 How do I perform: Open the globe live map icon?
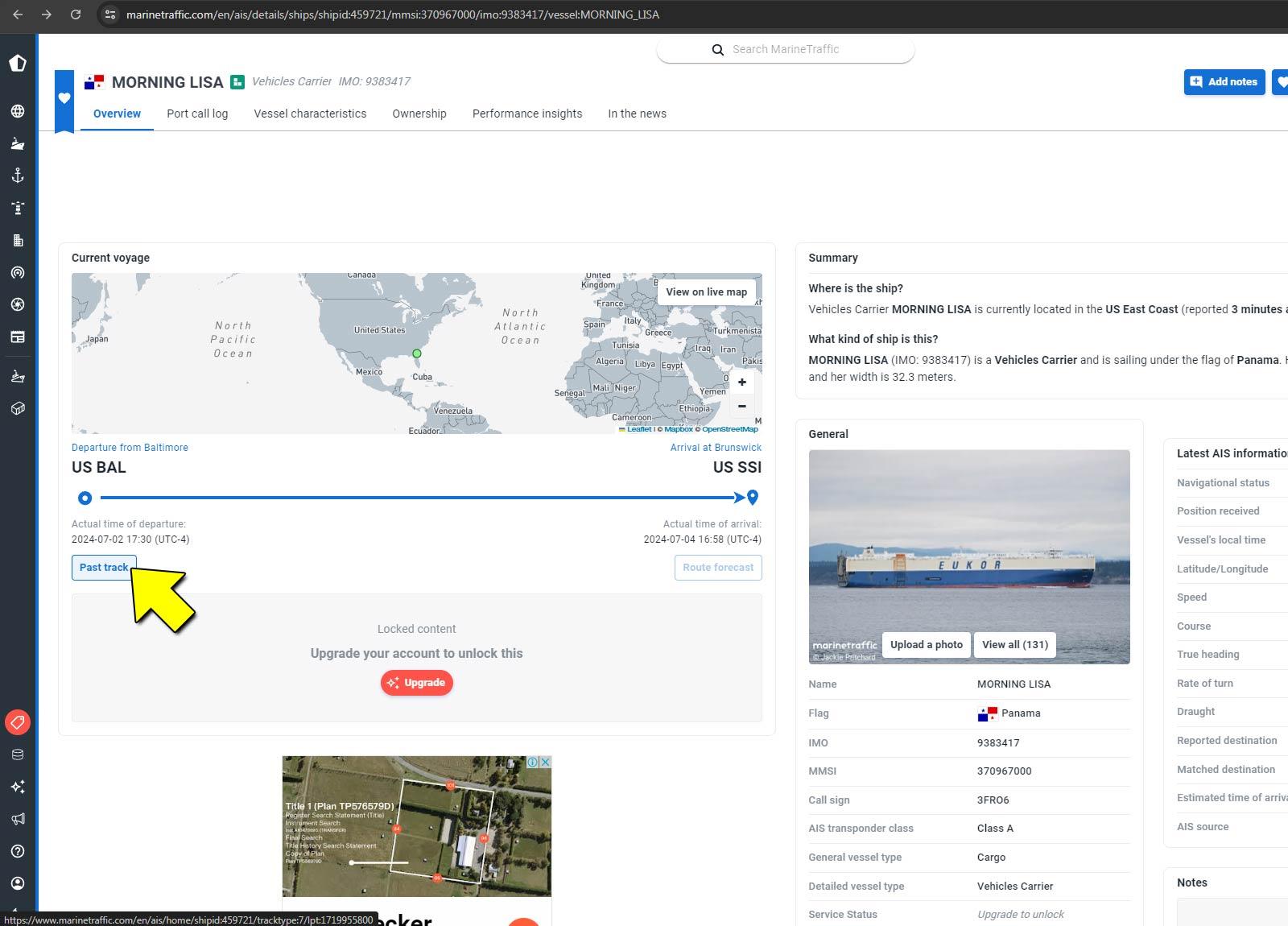click(x=18, y=111)
